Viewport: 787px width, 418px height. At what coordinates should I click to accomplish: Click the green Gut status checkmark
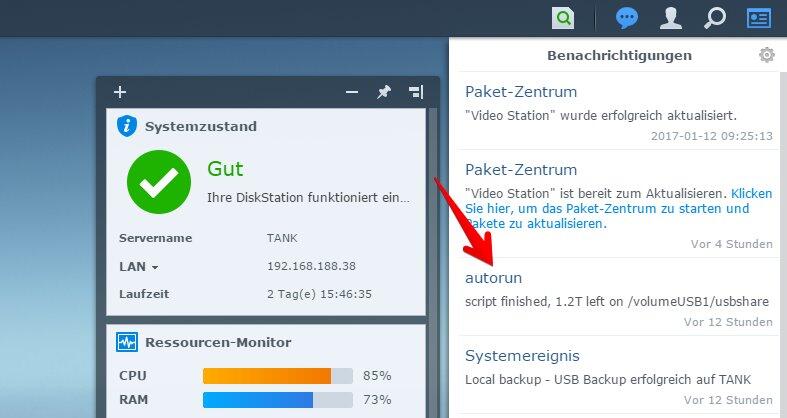point(159,181)
